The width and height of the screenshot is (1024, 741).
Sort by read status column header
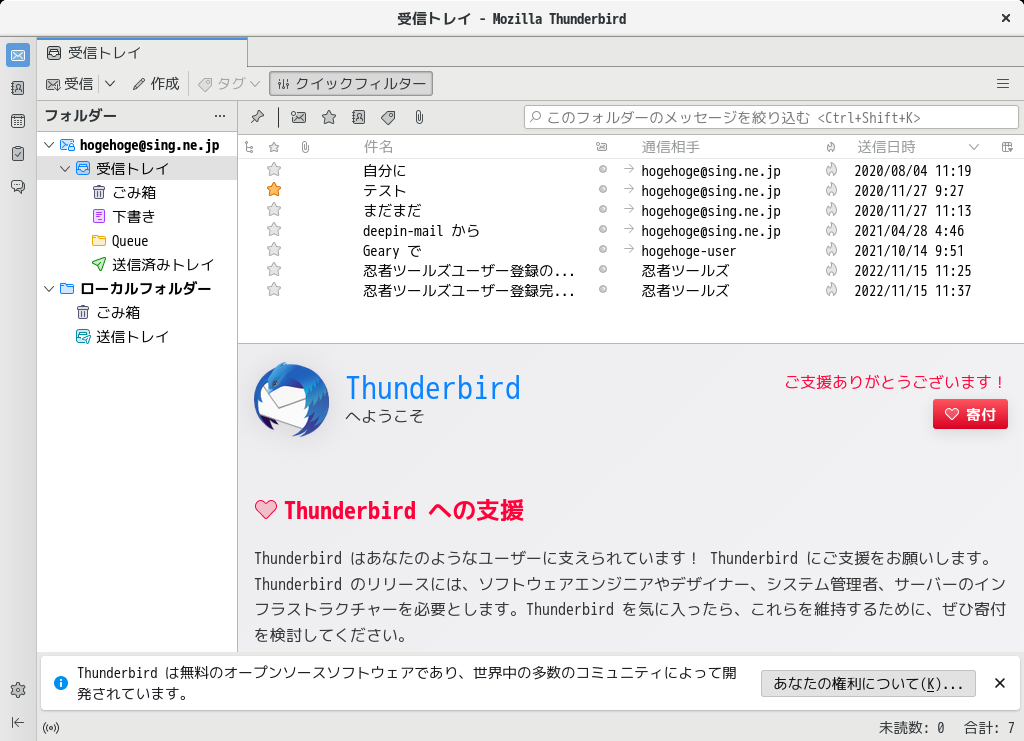point(601,147)
